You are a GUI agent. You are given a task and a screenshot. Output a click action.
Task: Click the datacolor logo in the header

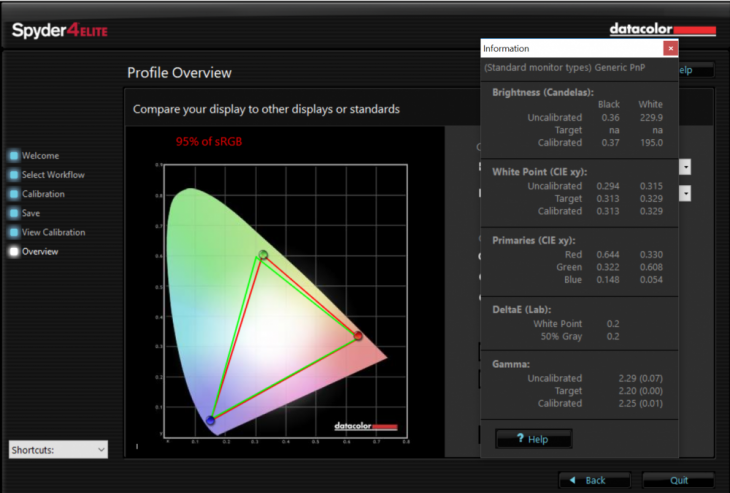pyautogui.click(x=662, y=29)
